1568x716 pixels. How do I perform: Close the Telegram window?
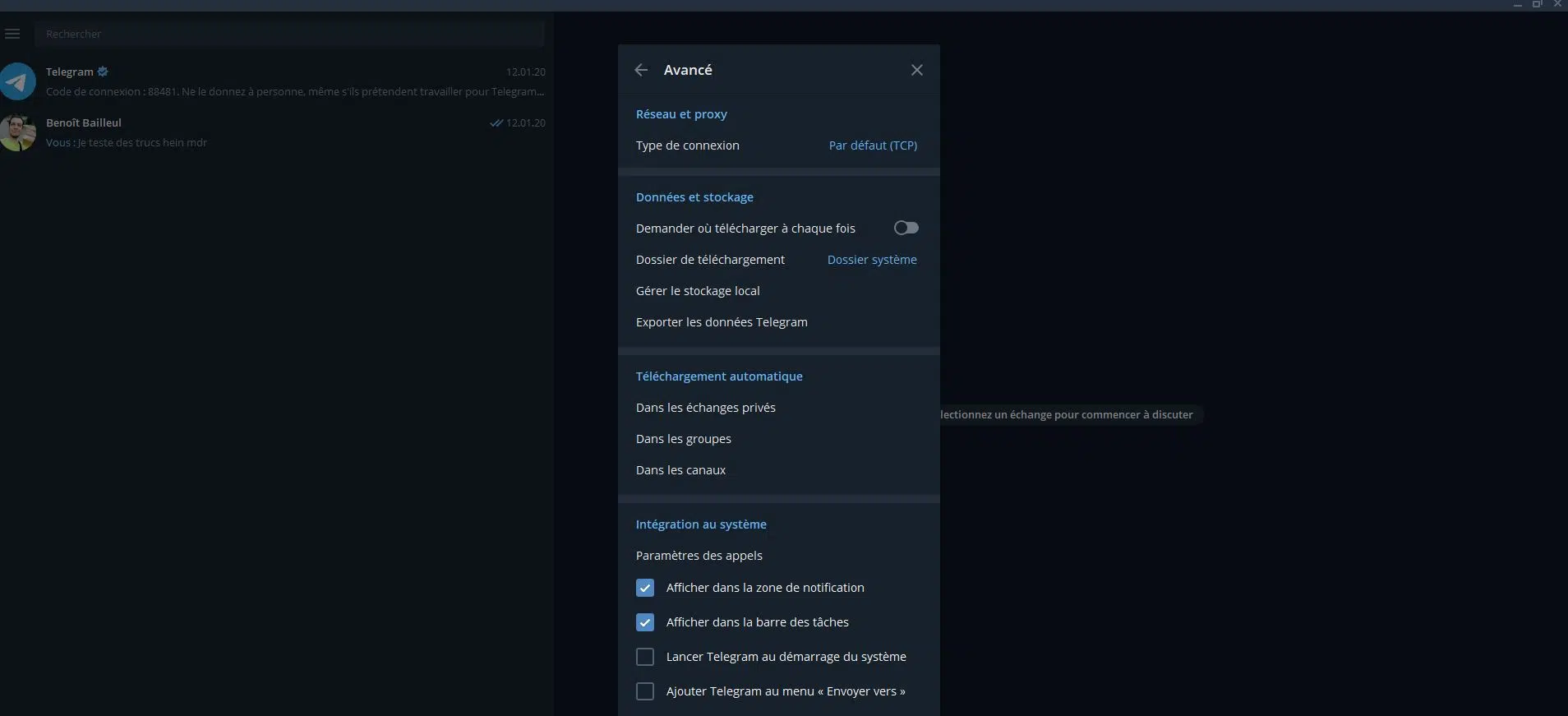[1557, 5]
